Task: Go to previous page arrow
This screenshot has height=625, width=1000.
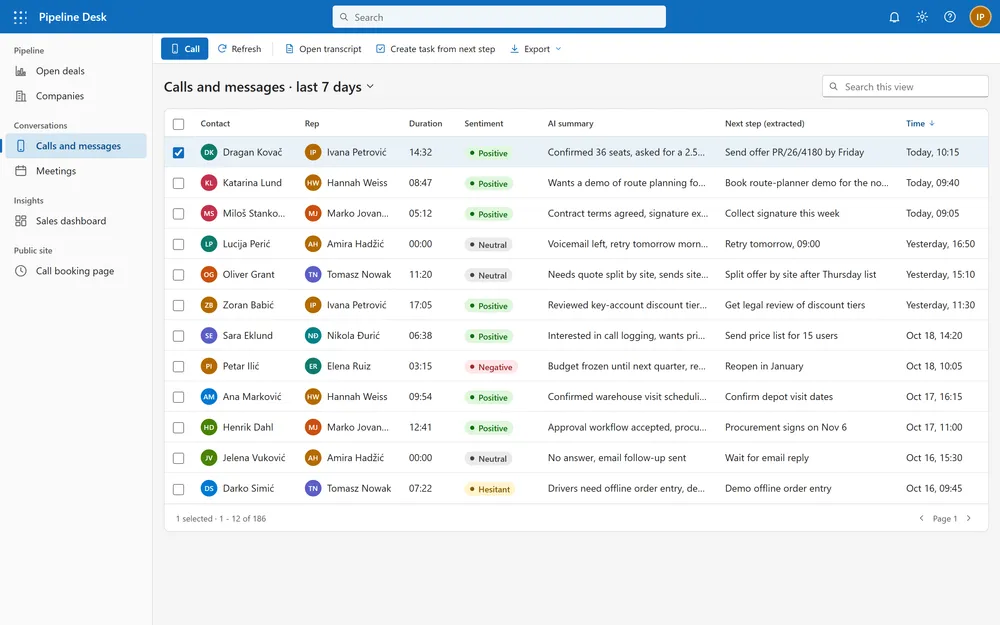Action: 921,518
